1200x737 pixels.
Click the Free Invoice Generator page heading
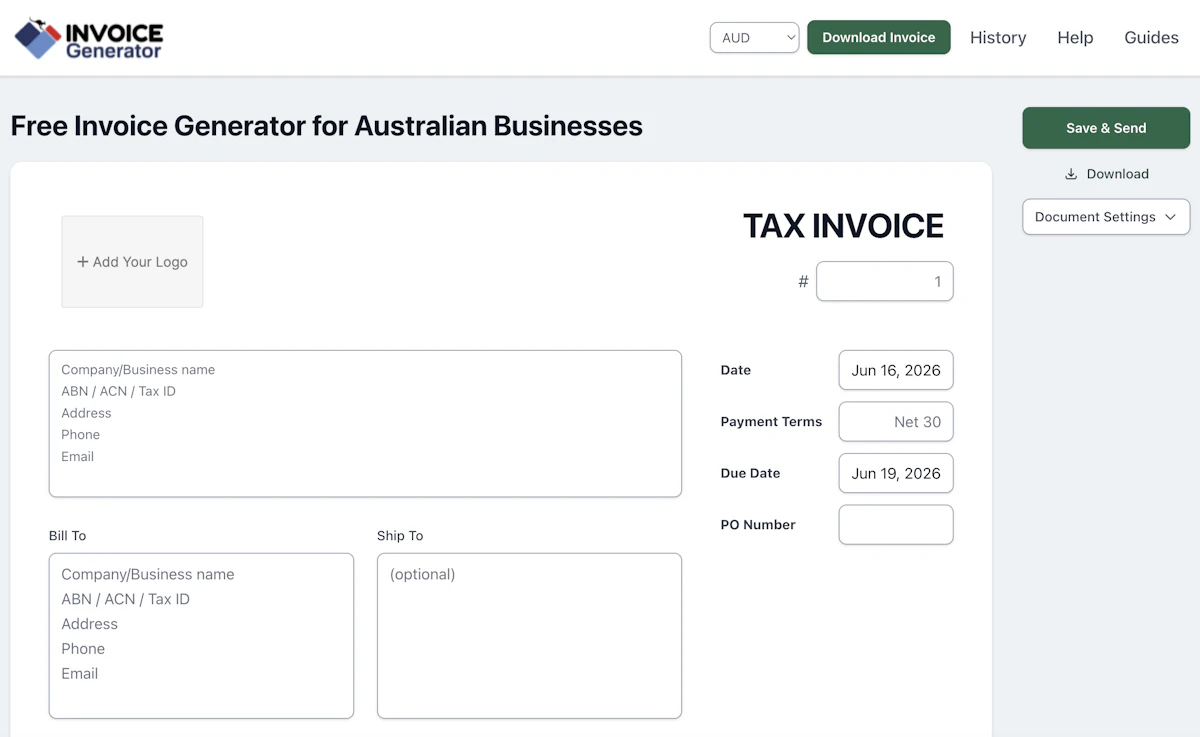(327, 126)
